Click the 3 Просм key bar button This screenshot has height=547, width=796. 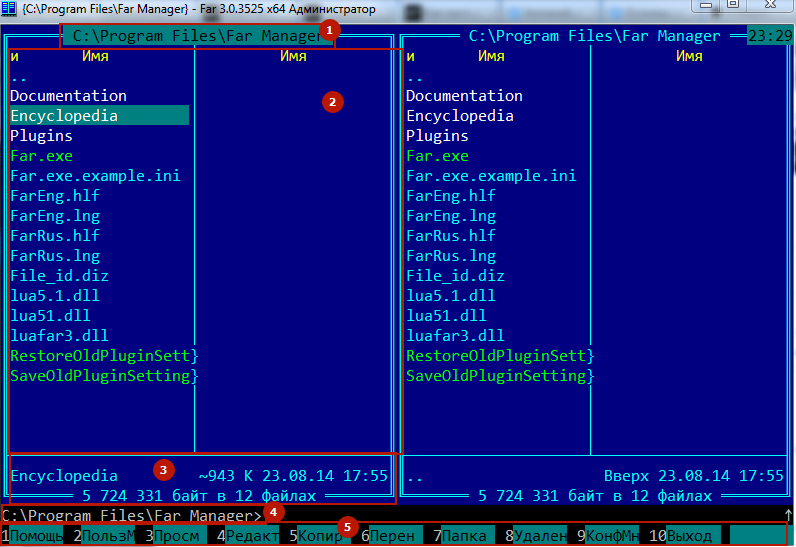[176, 535]
